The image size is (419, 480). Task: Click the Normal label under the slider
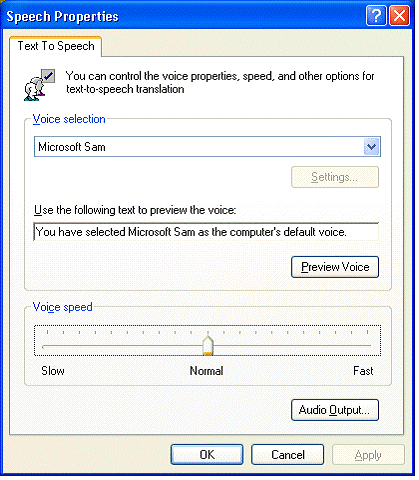click(x=206, y=371)
